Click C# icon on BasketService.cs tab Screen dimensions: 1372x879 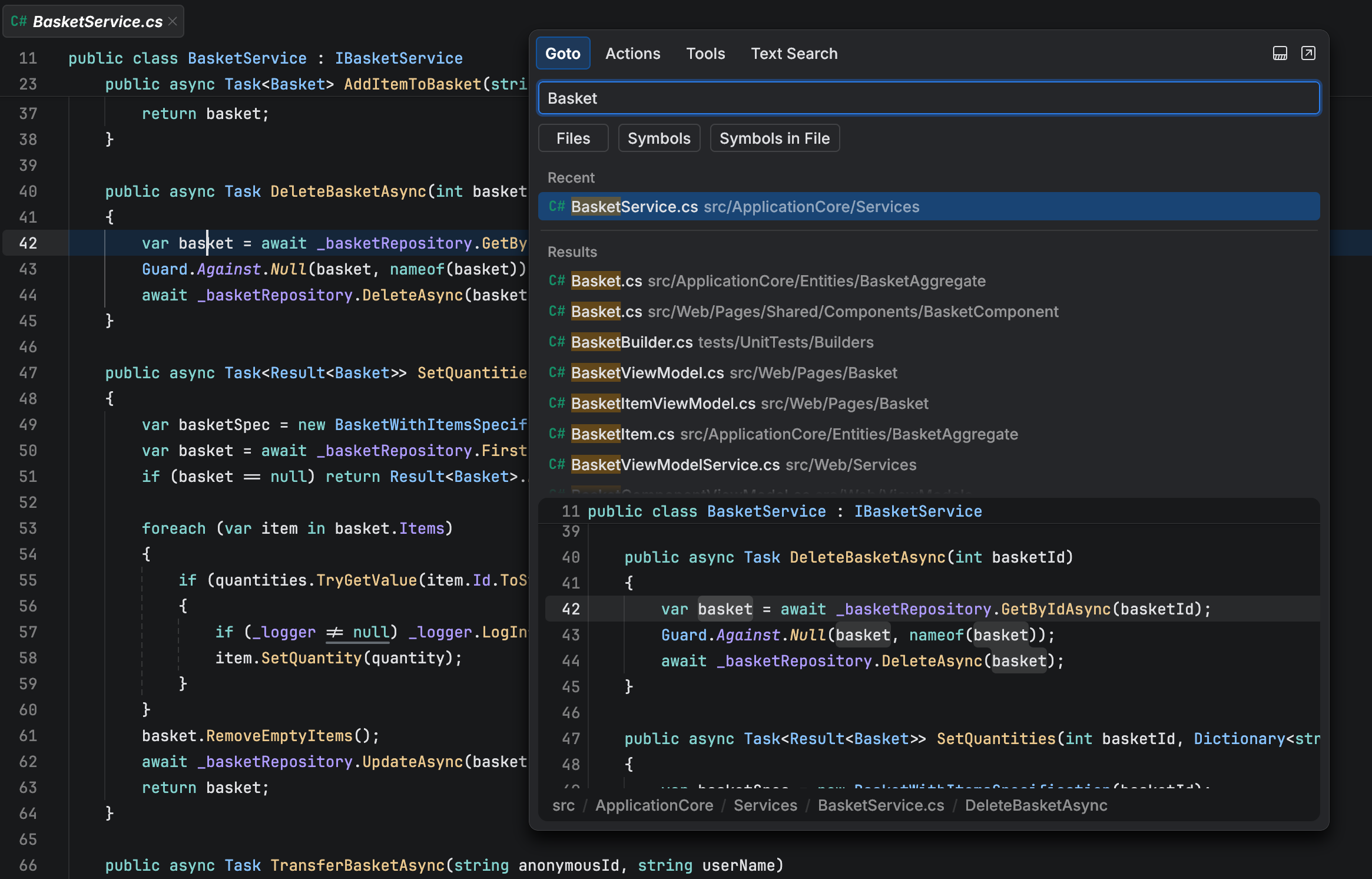19,21
